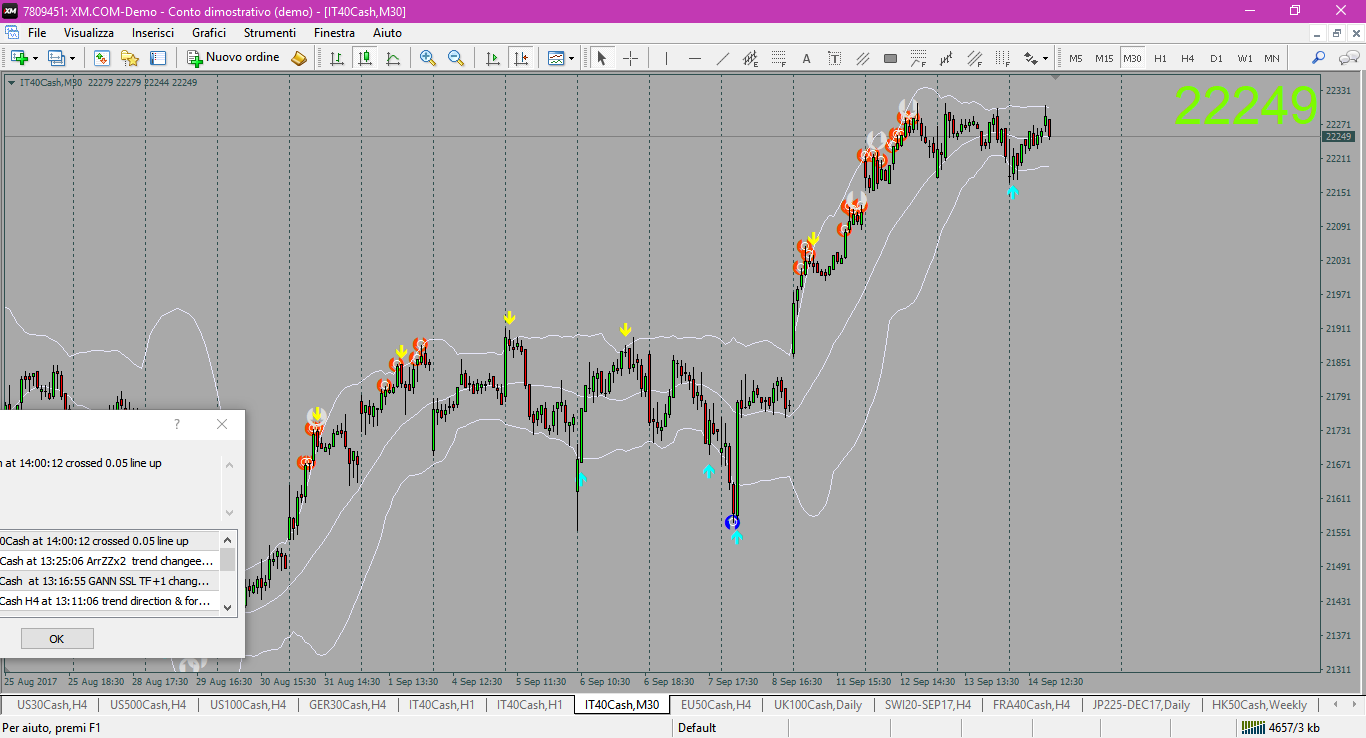1366x738 pixels.
Task: Select the arrow cursor tool
Action: click(x=602, y=58)
